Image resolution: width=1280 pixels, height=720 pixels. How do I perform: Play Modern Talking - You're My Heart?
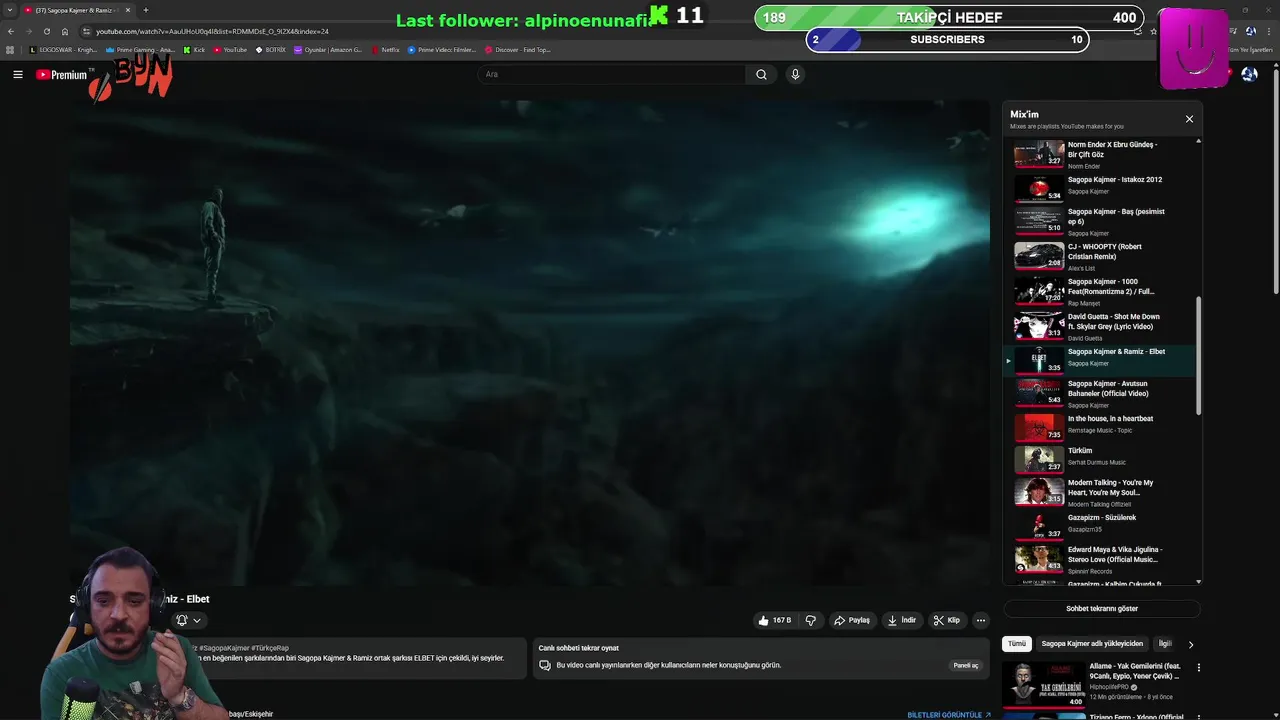coord(1099,492)
